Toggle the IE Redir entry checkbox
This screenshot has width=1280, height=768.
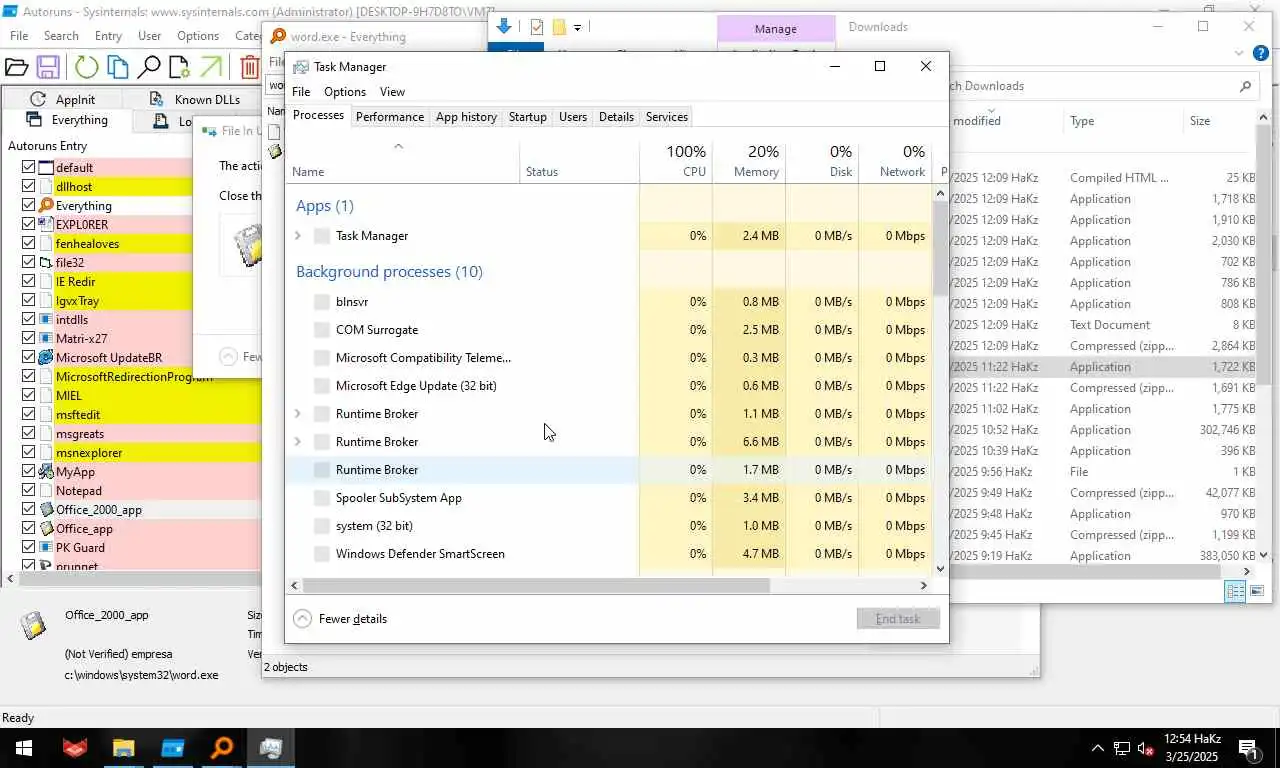pos(28,281)
